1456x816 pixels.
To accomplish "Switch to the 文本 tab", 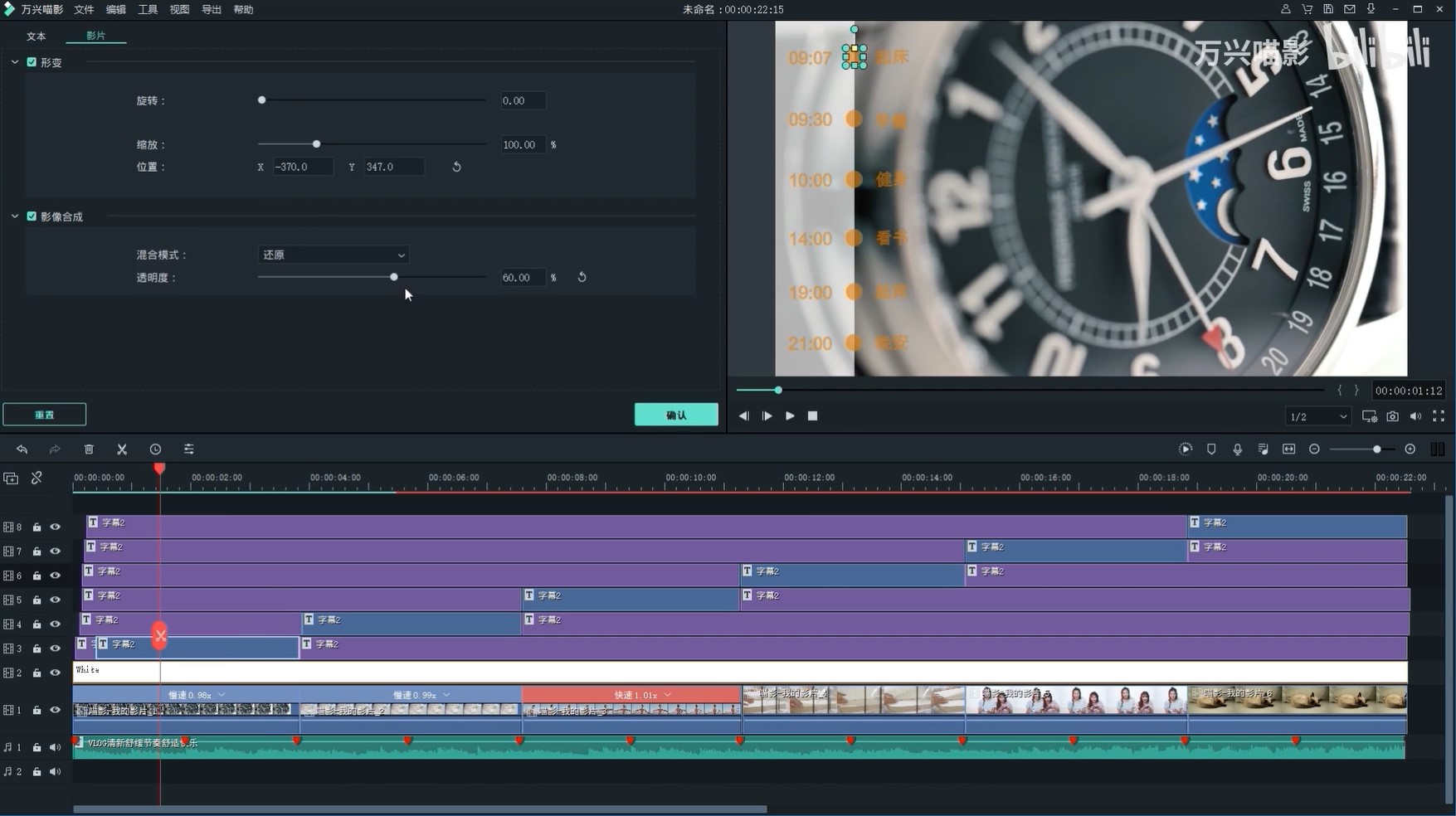I will [37, 36].
